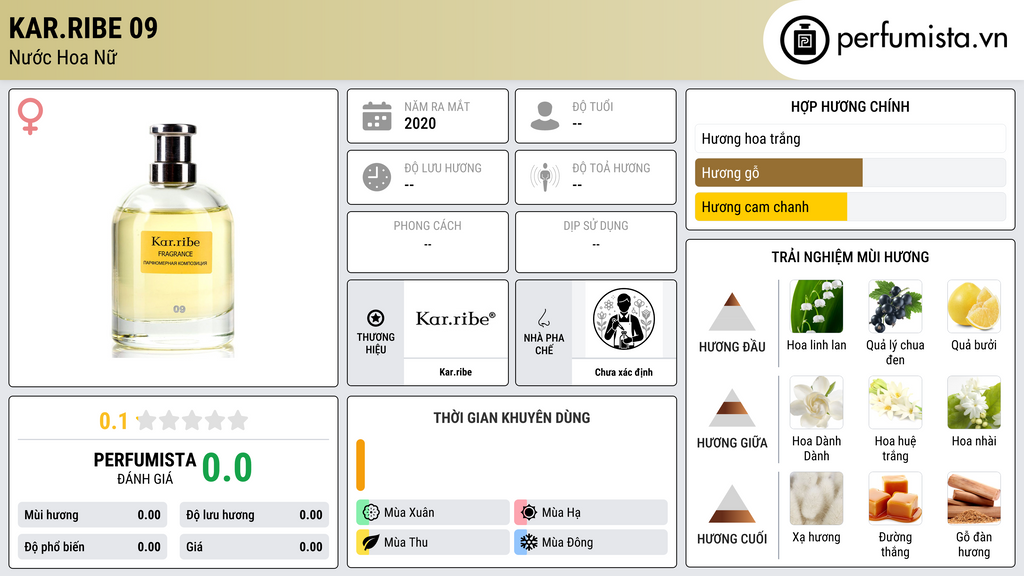Click the Hương đầu pyramid icon
The image size is (1024, 576).
pyautogui.click(x=732, y=312)
